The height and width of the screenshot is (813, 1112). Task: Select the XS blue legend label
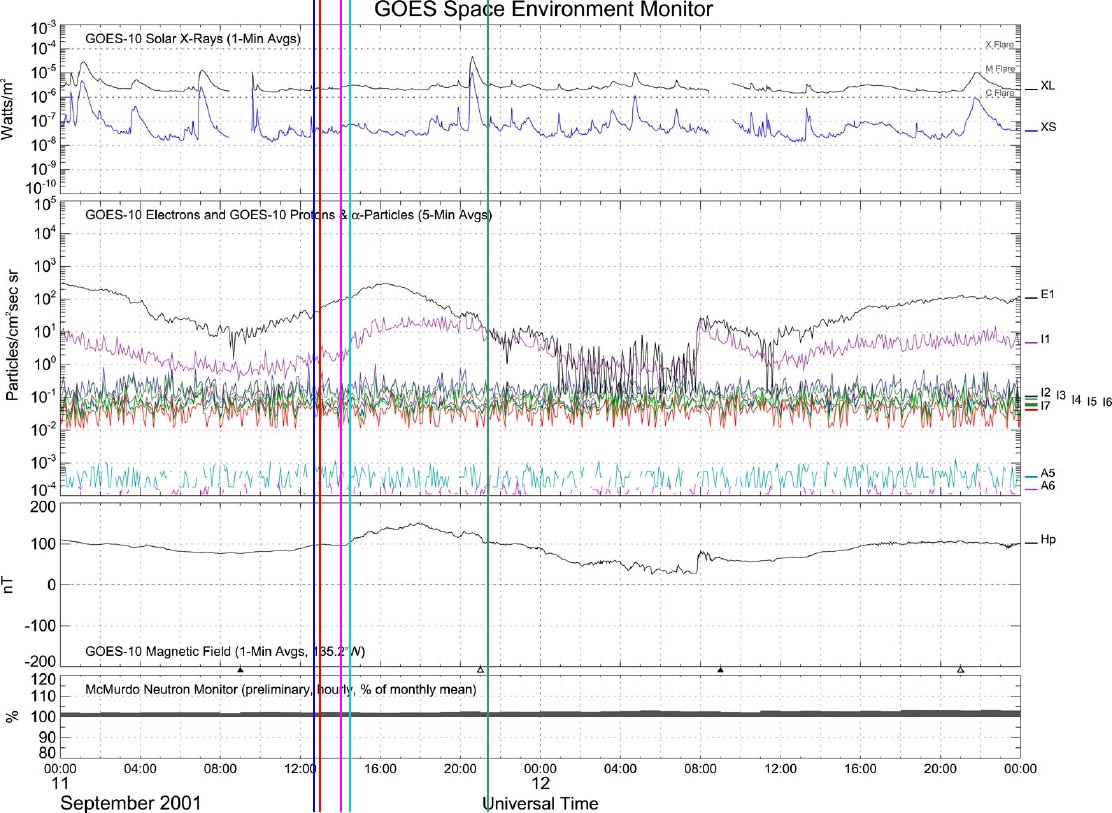1047,129
